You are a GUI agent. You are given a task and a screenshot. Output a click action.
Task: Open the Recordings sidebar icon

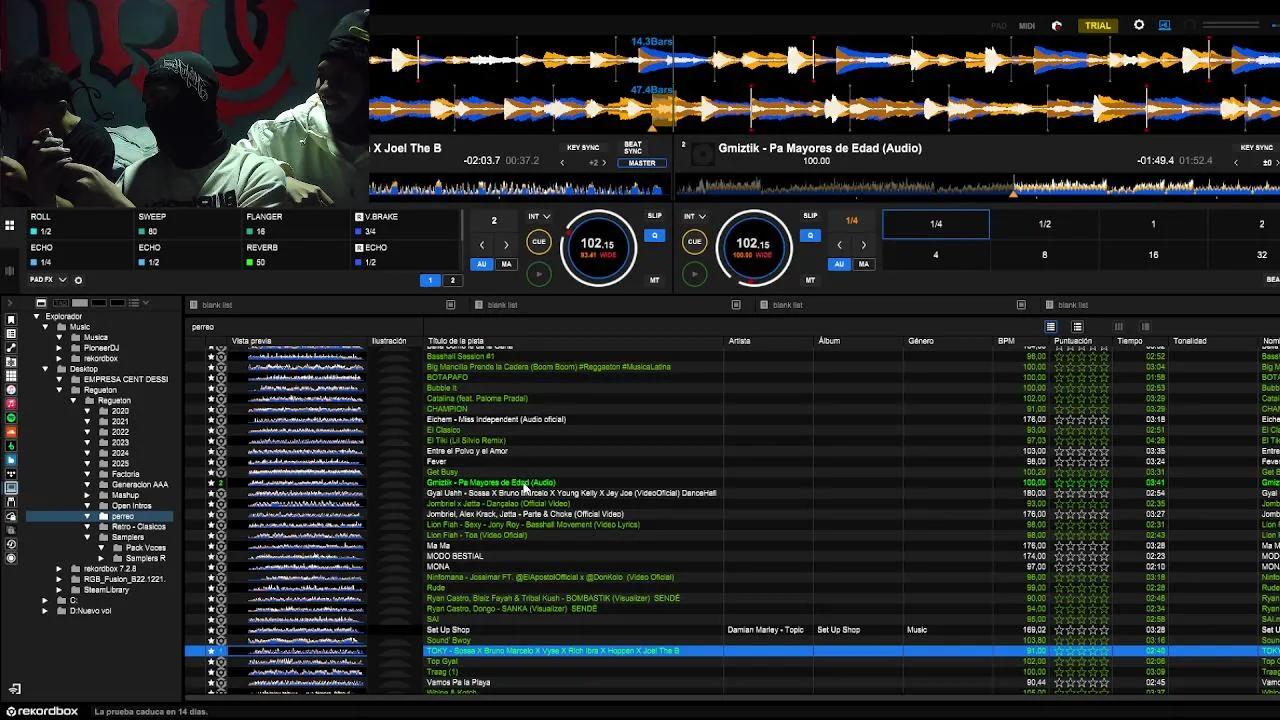[11, 558]
